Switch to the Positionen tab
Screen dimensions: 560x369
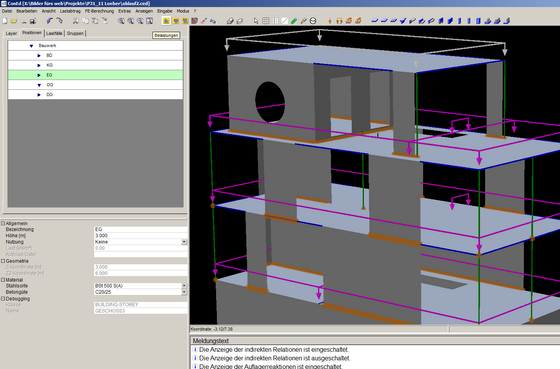32,33
